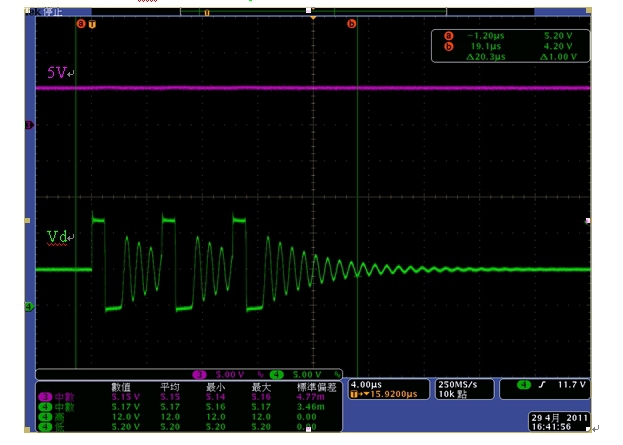Viewport: 623px width, 445px height.
Task: Click the 標準偏差 column header
Action: click(317, 387)
